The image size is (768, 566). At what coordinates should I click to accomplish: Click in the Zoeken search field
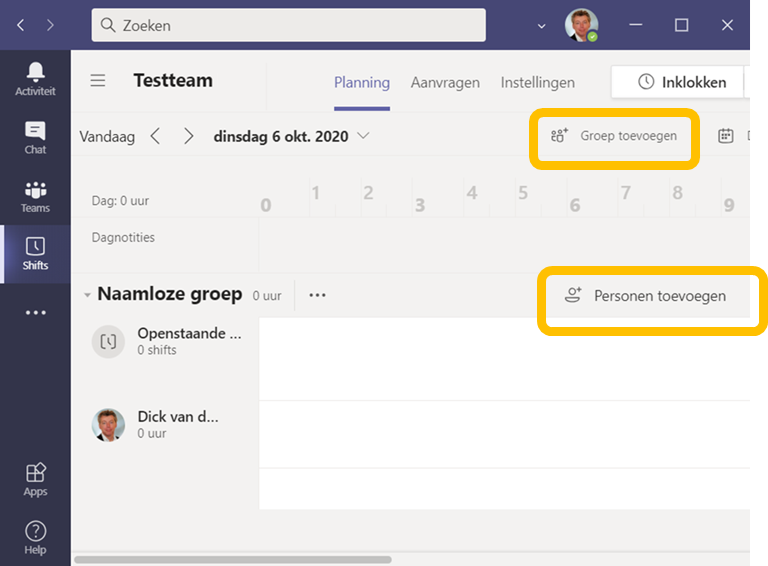[288, 25]
